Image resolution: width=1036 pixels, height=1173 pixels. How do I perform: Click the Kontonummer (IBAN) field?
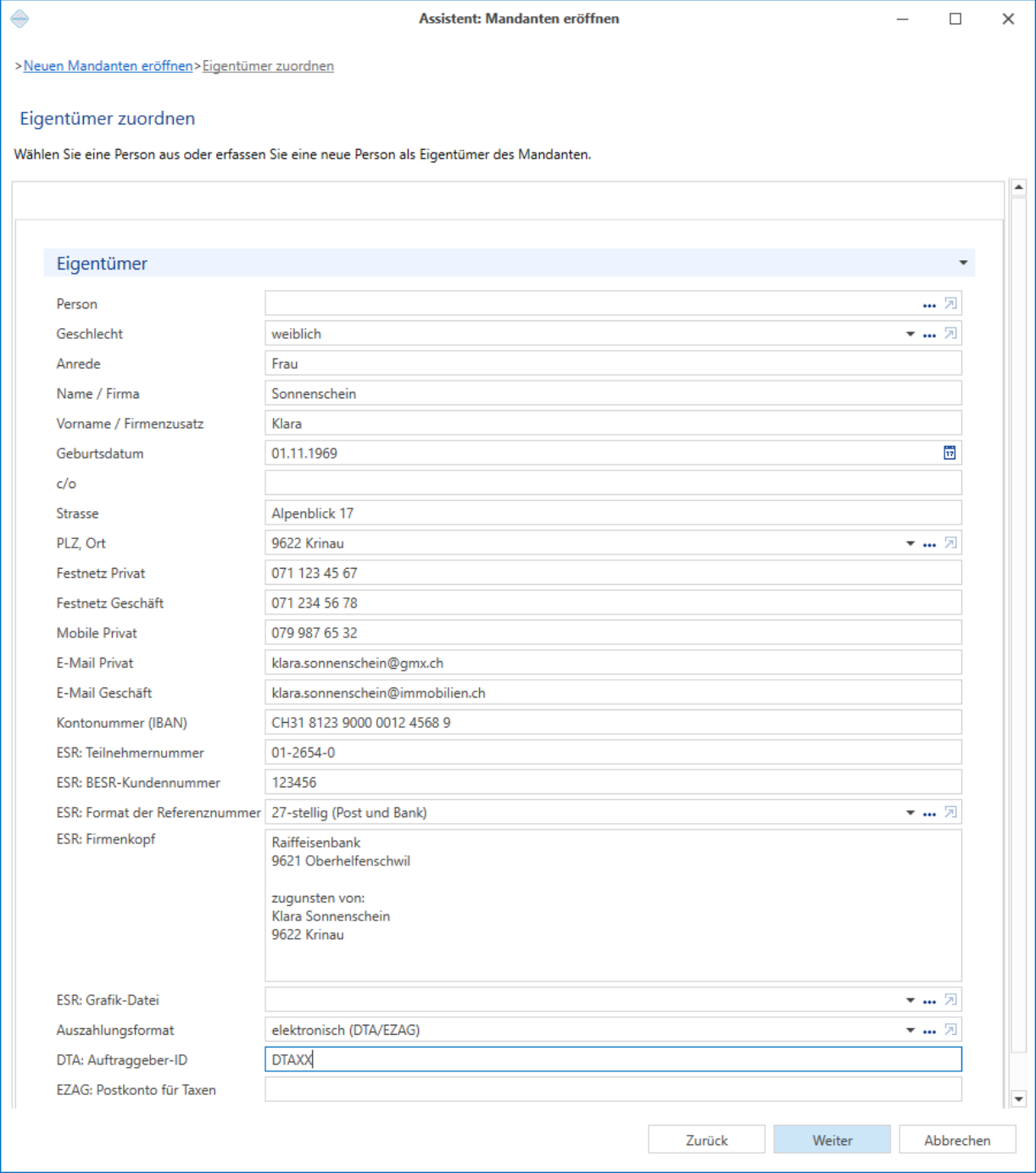[614, 723]
